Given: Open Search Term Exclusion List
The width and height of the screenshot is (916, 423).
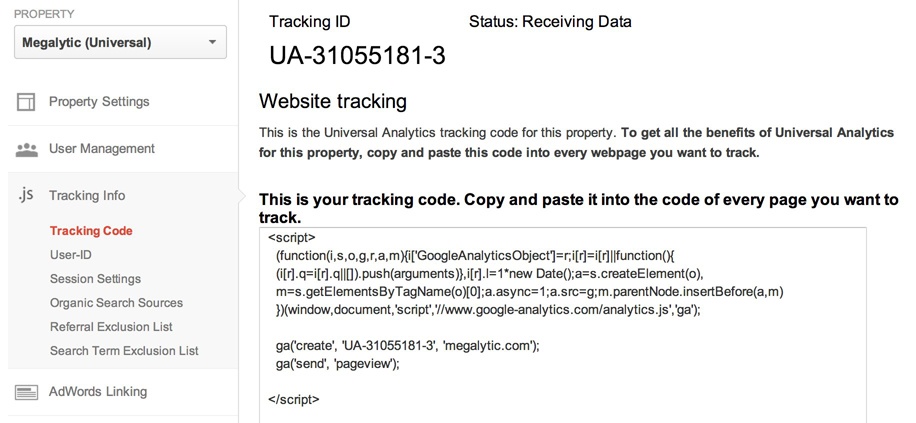Looking at the screenshot, I should tap(124, 351).
